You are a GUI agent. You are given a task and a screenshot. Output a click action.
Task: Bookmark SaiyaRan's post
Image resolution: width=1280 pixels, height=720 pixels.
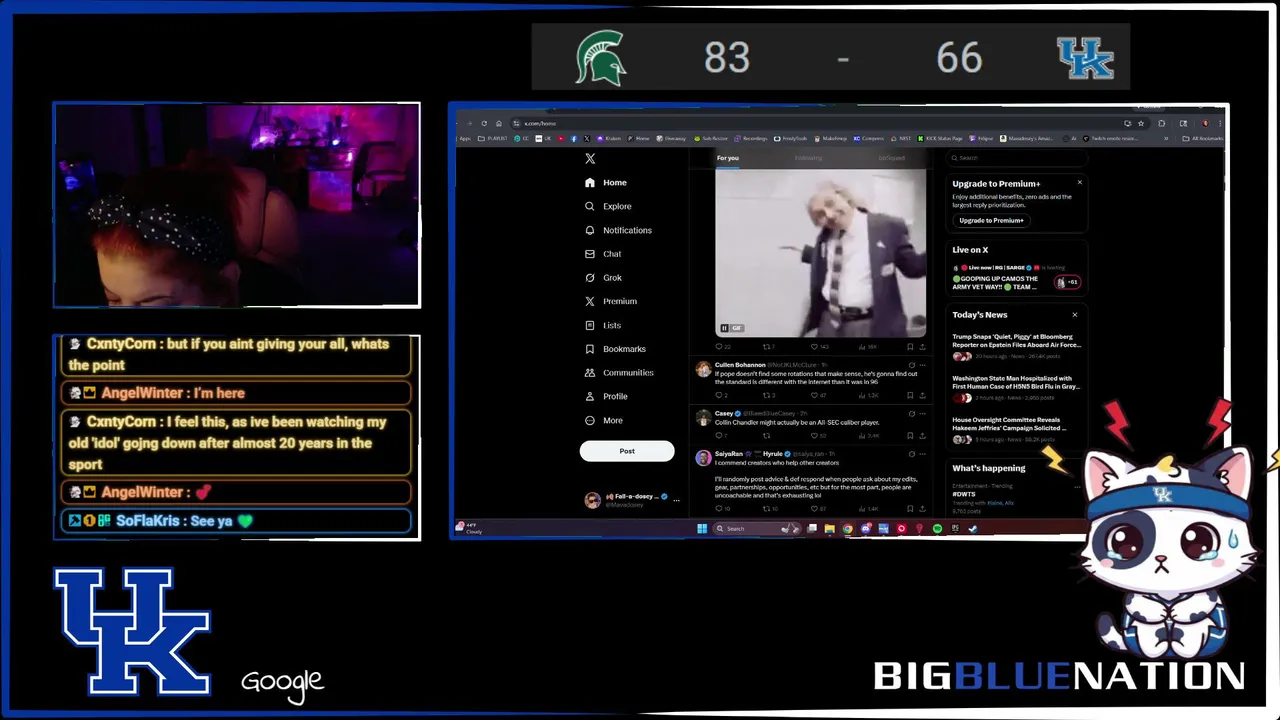point(910,509)
